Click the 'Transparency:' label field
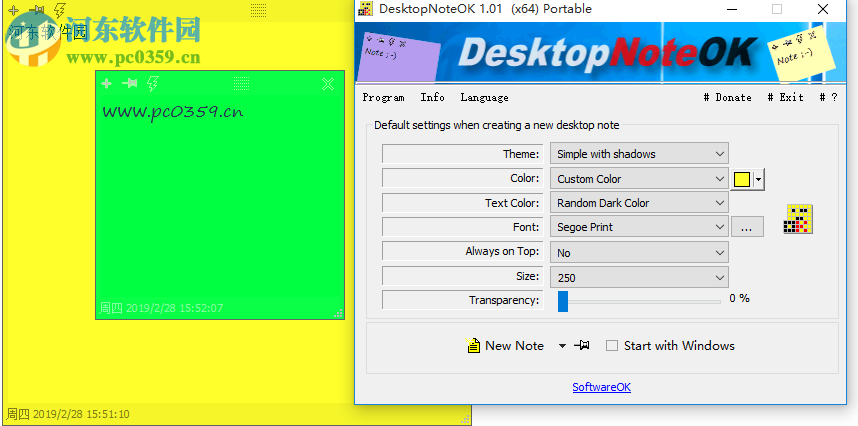 462,300
